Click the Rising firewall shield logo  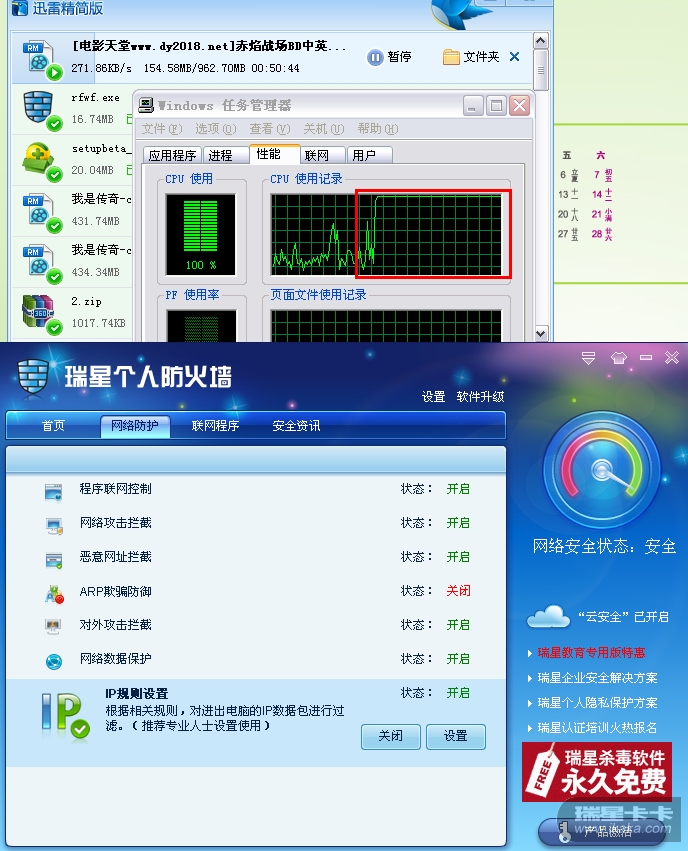(x=33, y=377)
